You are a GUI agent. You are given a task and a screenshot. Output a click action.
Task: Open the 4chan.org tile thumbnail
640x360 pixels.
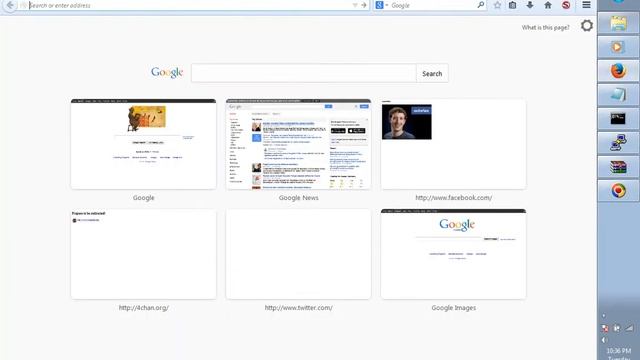144,254
